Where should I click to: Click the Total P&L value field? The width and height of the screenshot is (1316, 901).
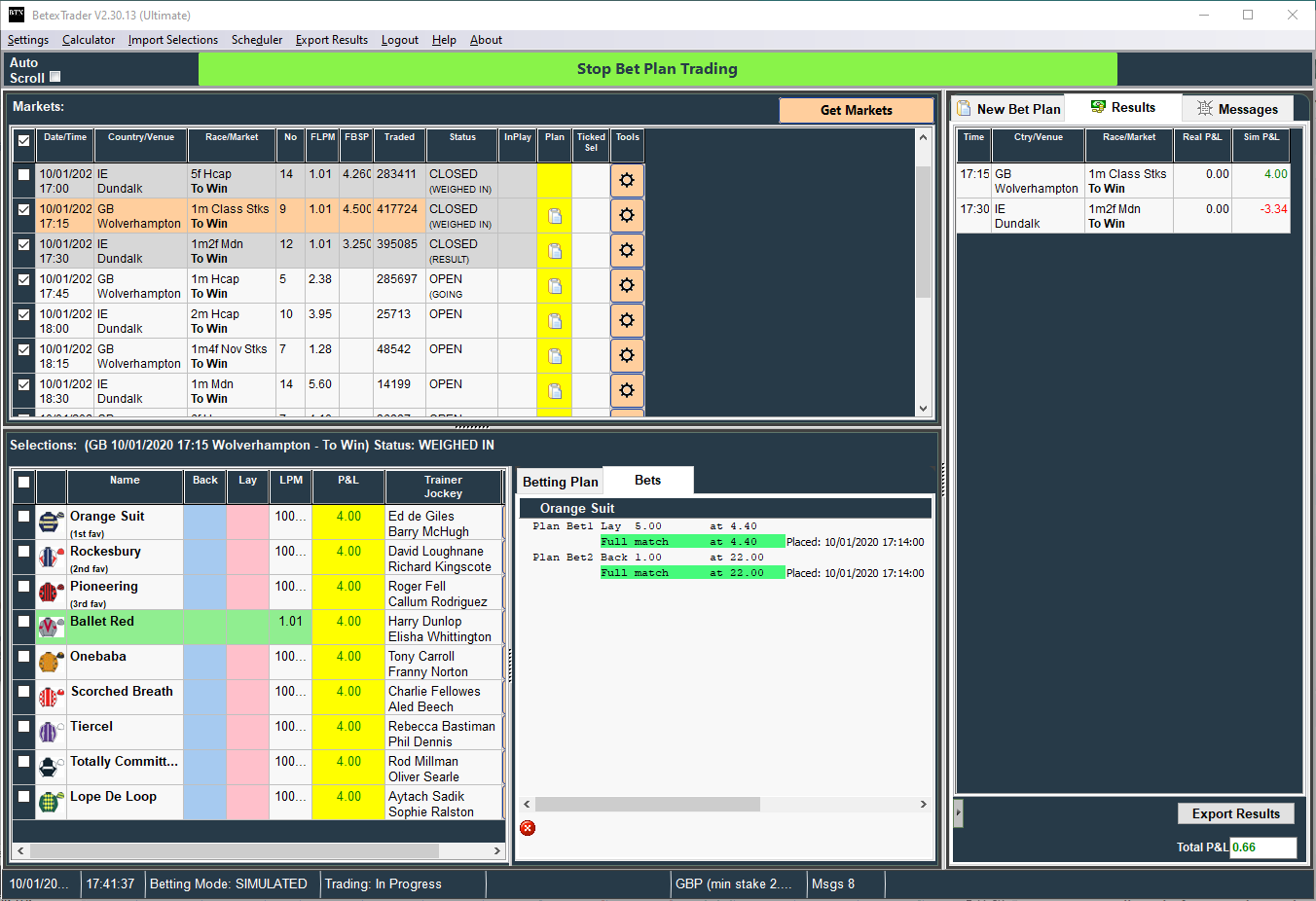click(1262, 847)
